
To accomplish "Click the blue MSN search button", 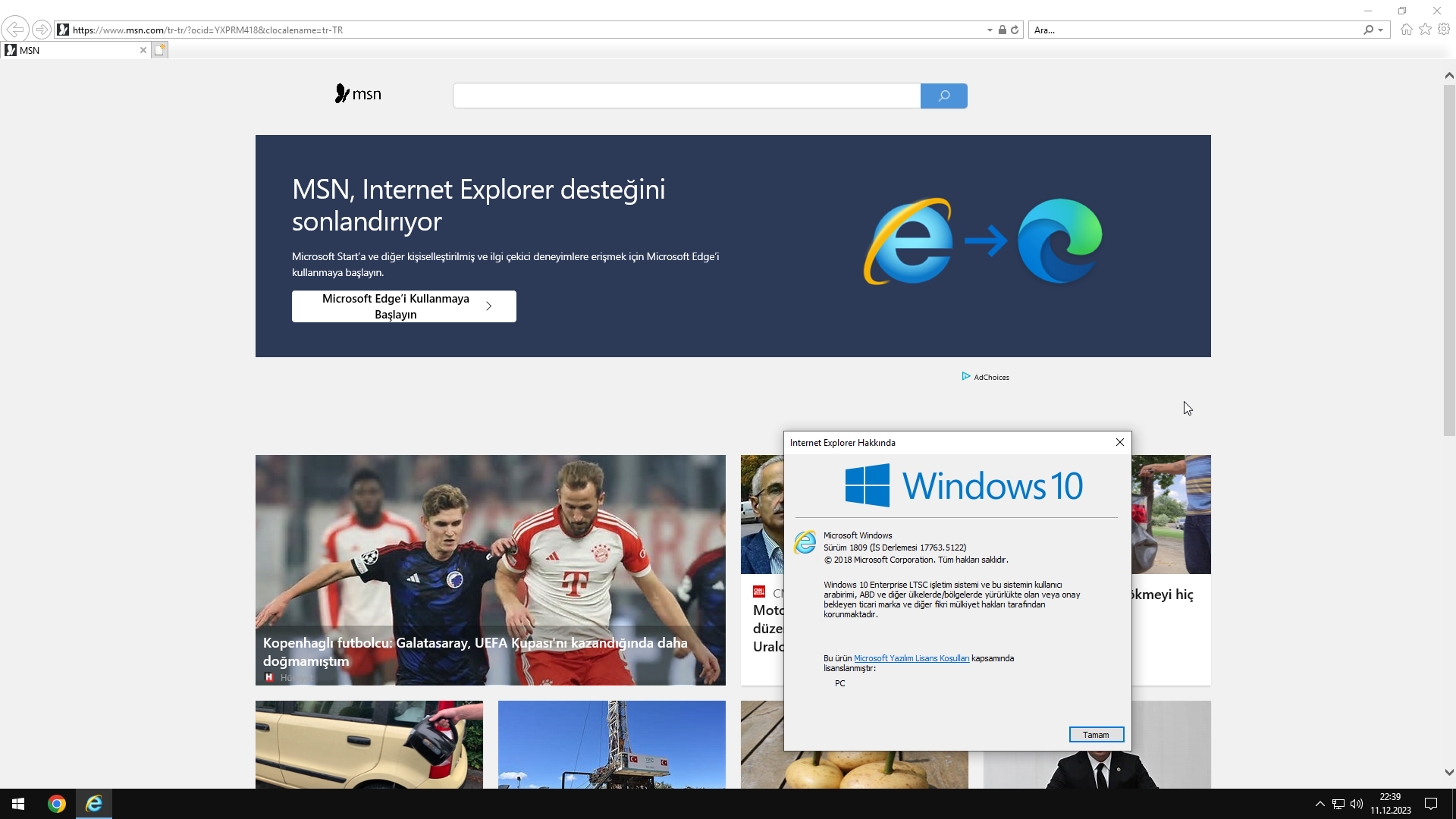I will pyautogui.click(x=943, y=96).
